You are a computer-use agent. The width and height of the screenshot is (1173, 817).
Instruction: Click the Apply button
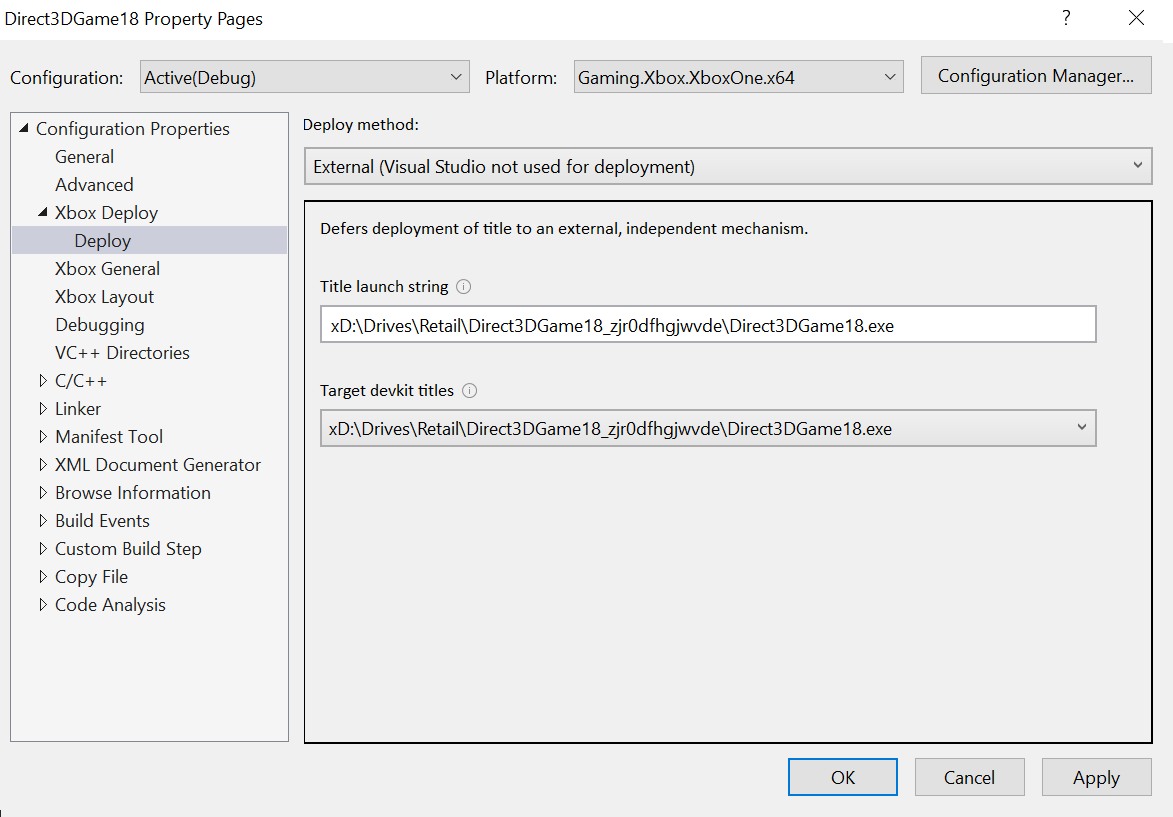pyautogui.click(x=1096, y=777)
